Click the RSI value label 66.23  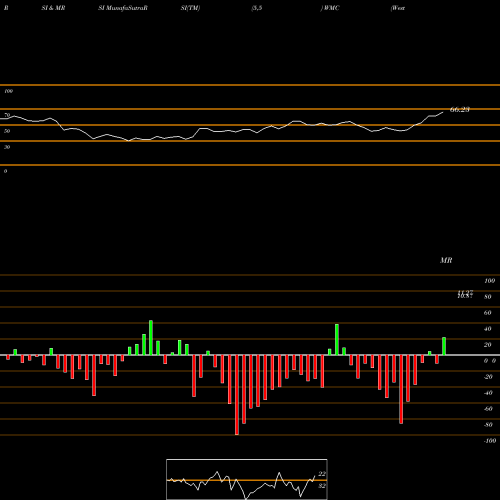[x=460, y=109]
